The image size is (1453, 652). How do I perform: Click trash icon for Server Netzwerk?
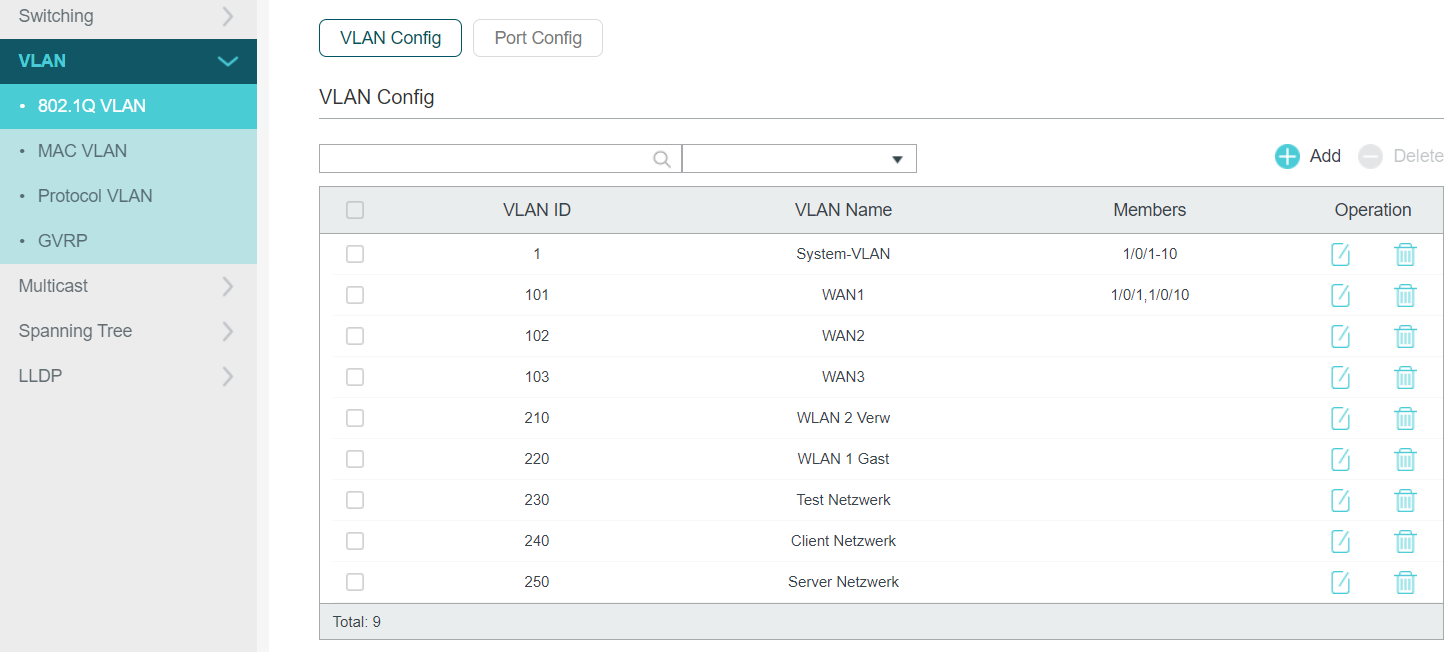click(1405, 582)
